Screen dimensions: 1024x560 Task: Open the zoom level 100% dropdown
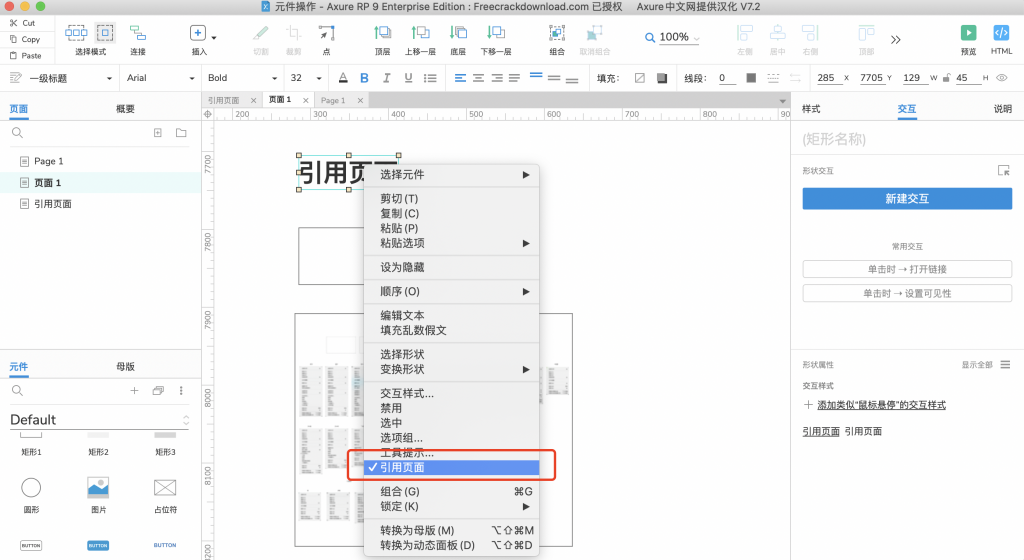[672, 37]
